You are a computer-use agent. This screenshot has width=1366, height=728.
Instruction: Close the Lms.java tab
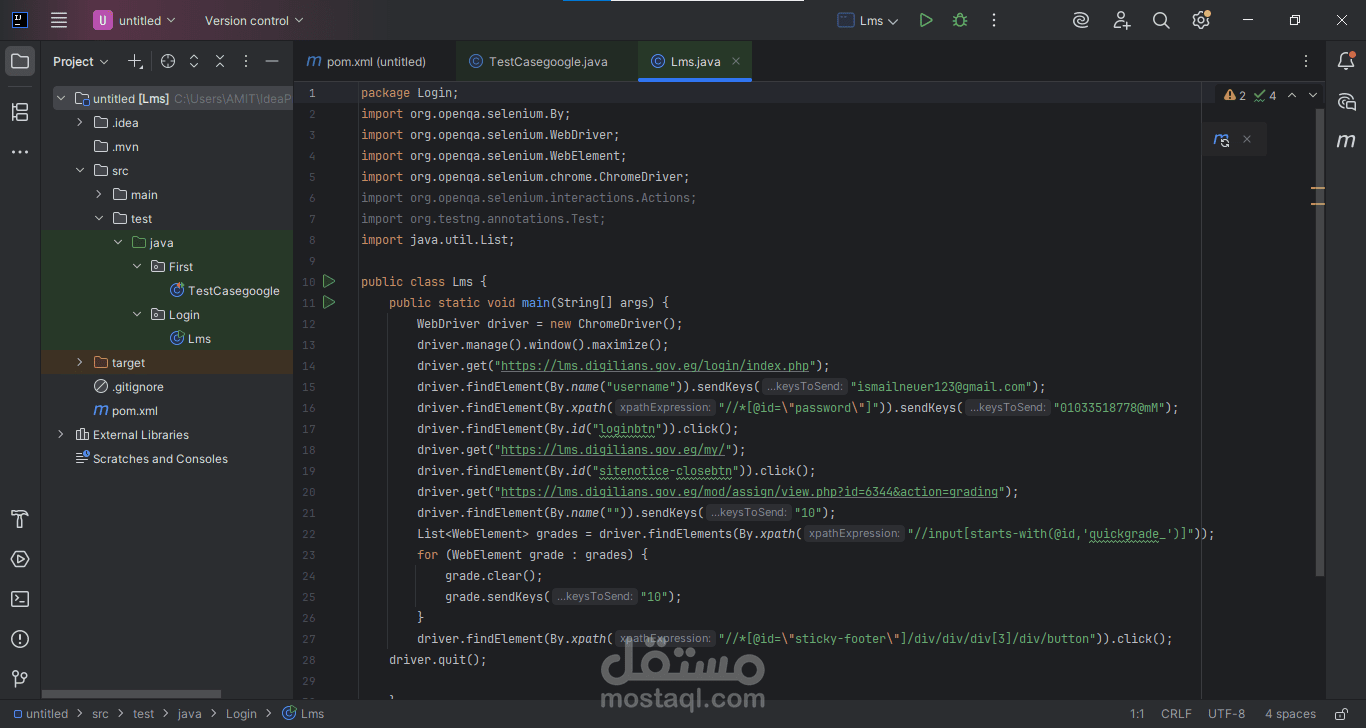(736, 62)
